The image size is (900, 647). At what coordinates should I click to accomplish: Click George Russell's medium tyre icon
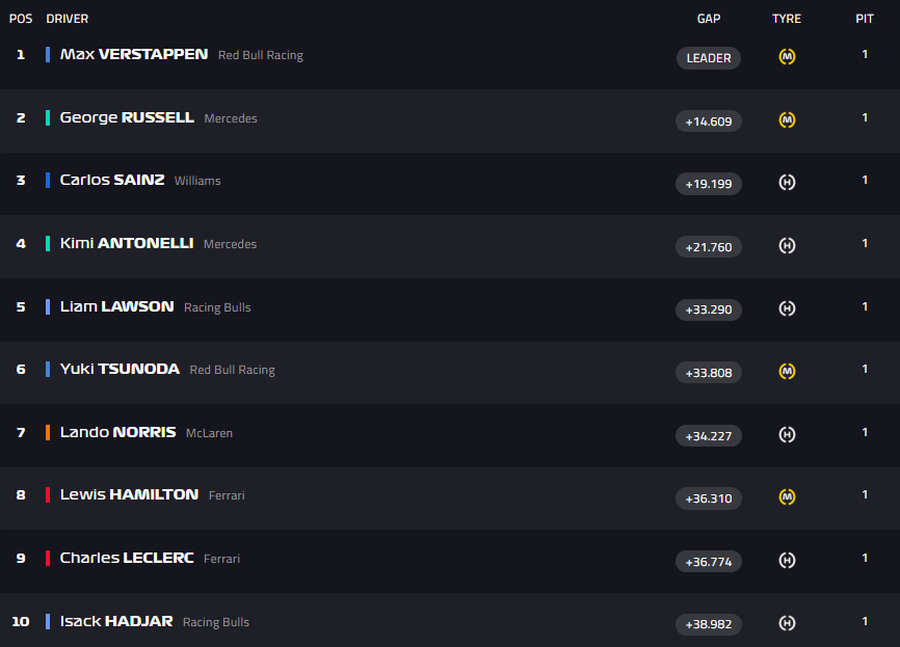point(787,120)
